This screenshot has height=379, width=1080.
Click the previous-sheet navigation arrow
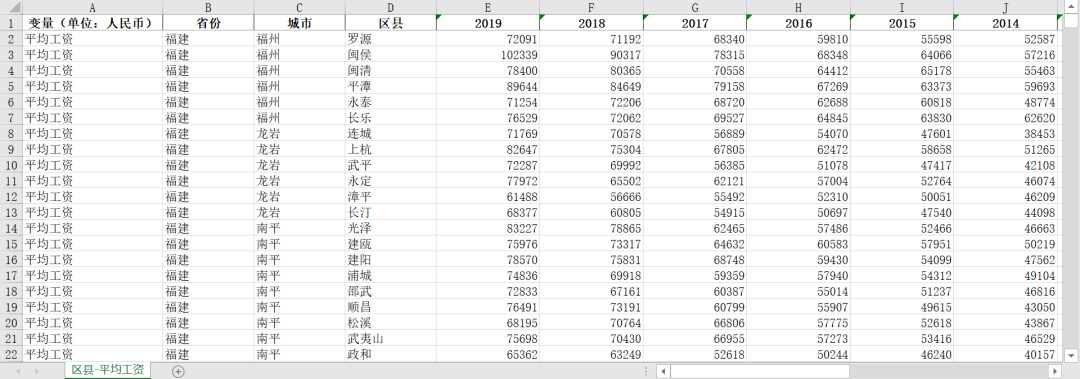pyautogui.click(x=19, y=371)
